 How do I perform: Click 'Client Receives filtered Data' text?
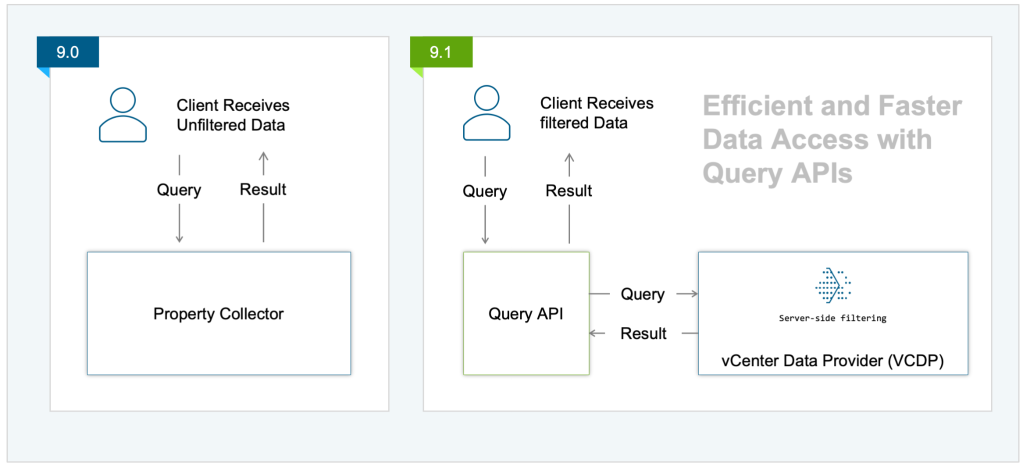597,113
